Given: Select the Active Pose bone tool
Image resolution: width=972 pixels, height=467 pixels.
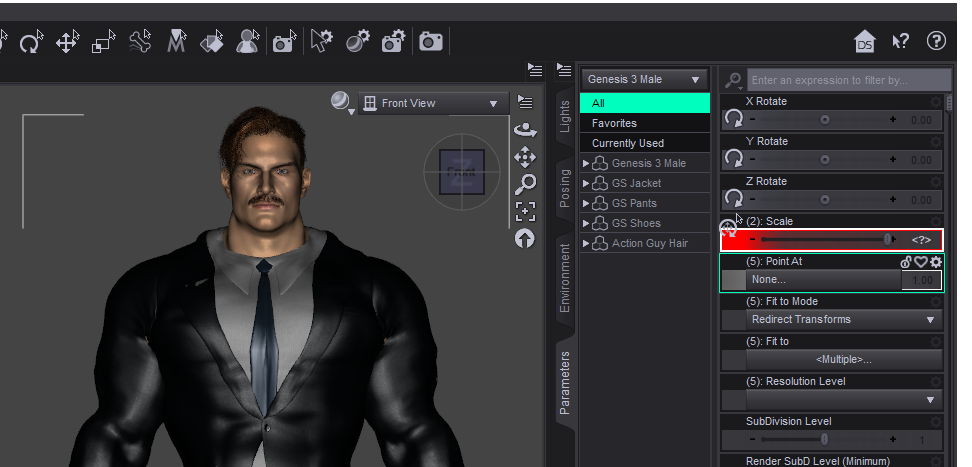Looking at the screenshot, I should (x=140, y=42).
